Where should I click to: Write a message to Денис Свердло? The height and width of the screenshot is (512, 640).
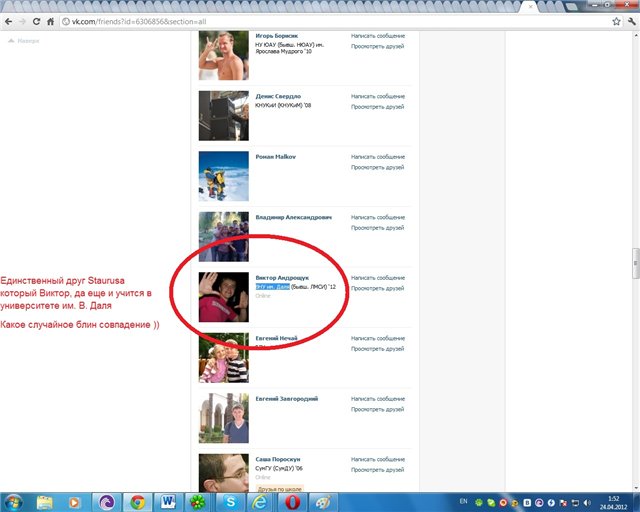tap(378, 96)
